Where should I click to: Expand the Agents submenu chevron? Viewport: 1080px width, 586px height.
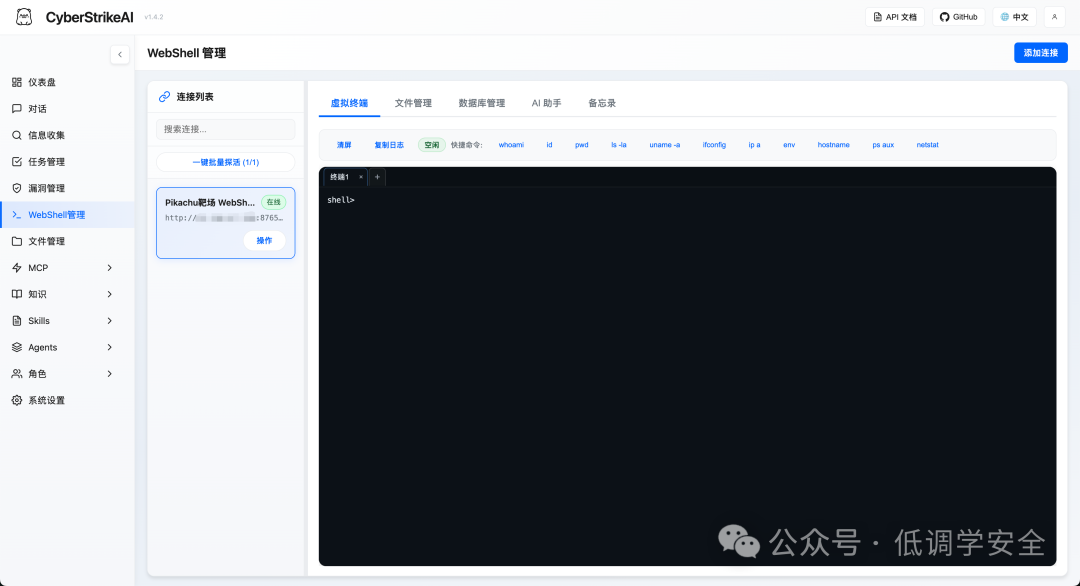110,347
